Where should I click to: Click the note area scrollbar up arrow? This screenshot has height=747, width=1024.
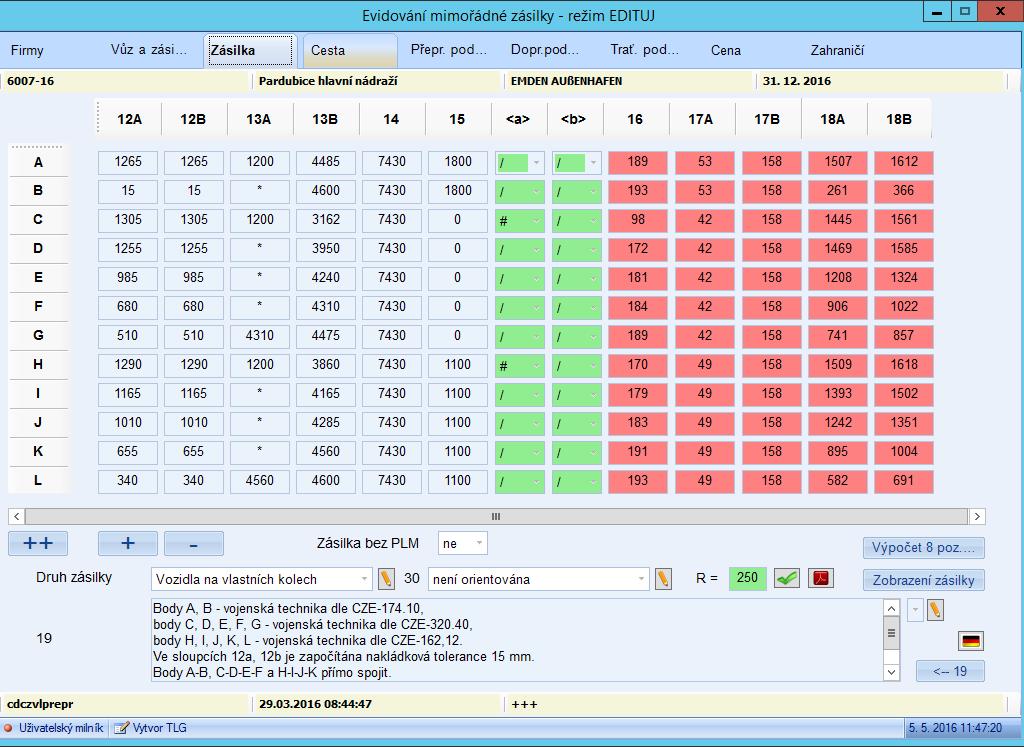point(891,609)
